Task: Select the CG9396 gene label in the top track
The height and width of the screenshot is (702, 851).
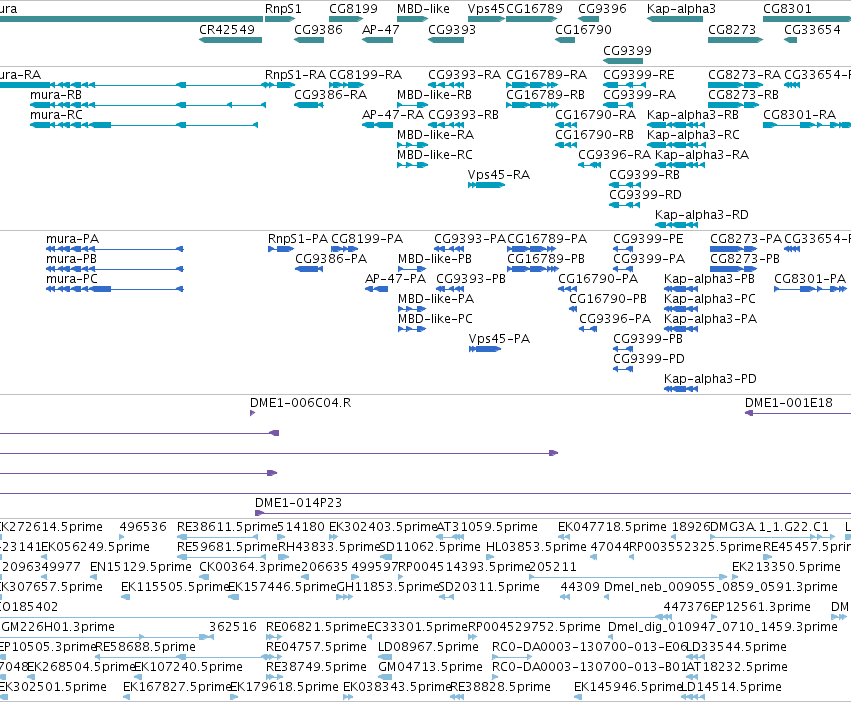Action: pyautogui.click(x=602, y=9)
